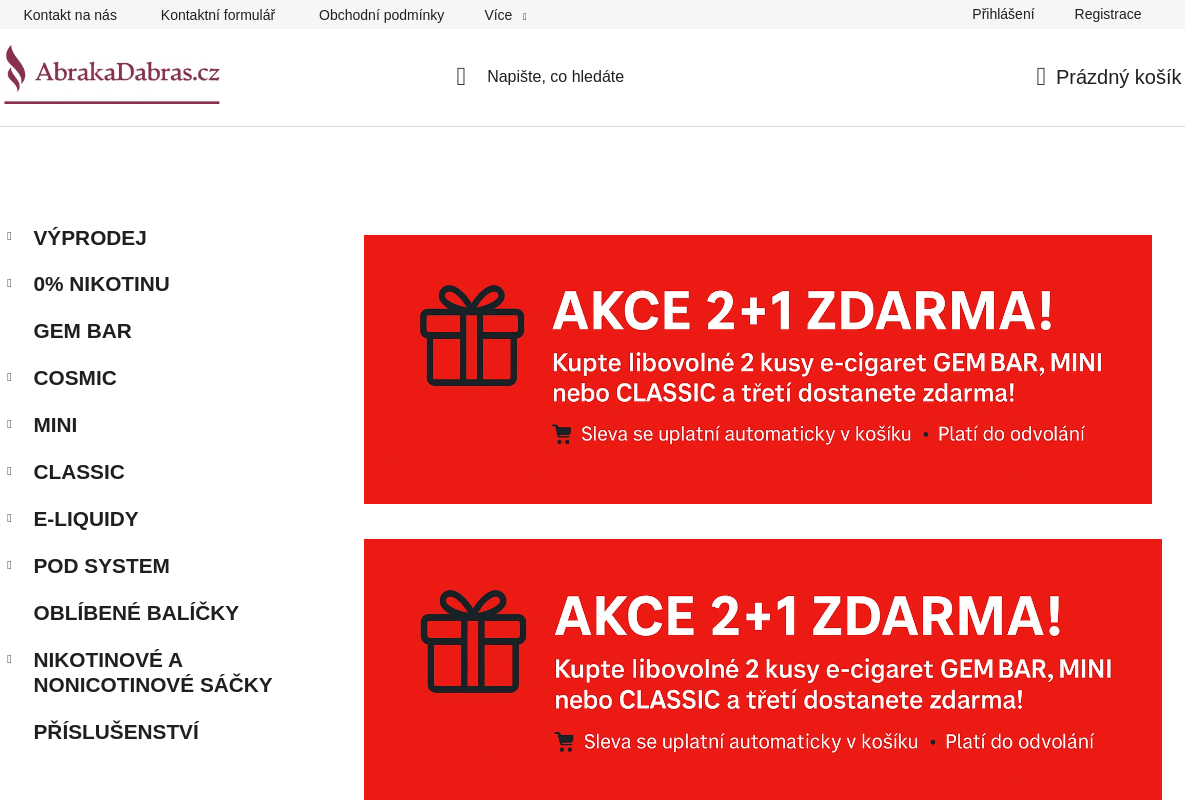
Task: Click the shopping cart icon in header
Action: [x=1041, y=77]
